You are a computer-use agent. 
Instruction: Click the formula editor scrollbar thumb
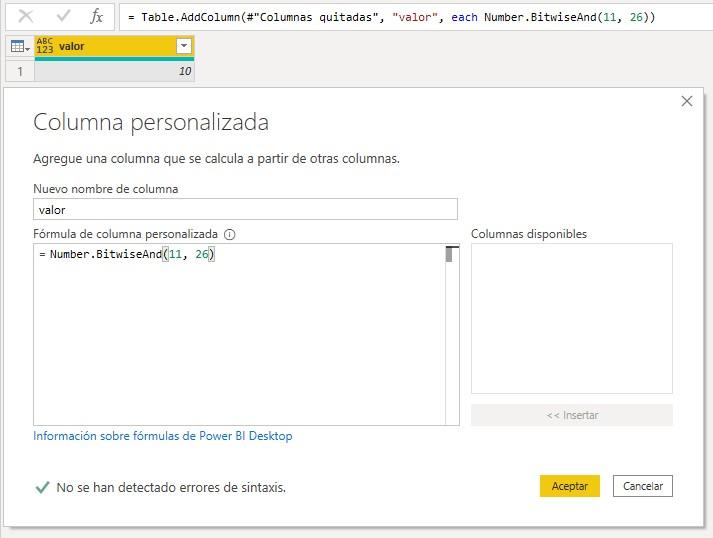coord(449,254)
